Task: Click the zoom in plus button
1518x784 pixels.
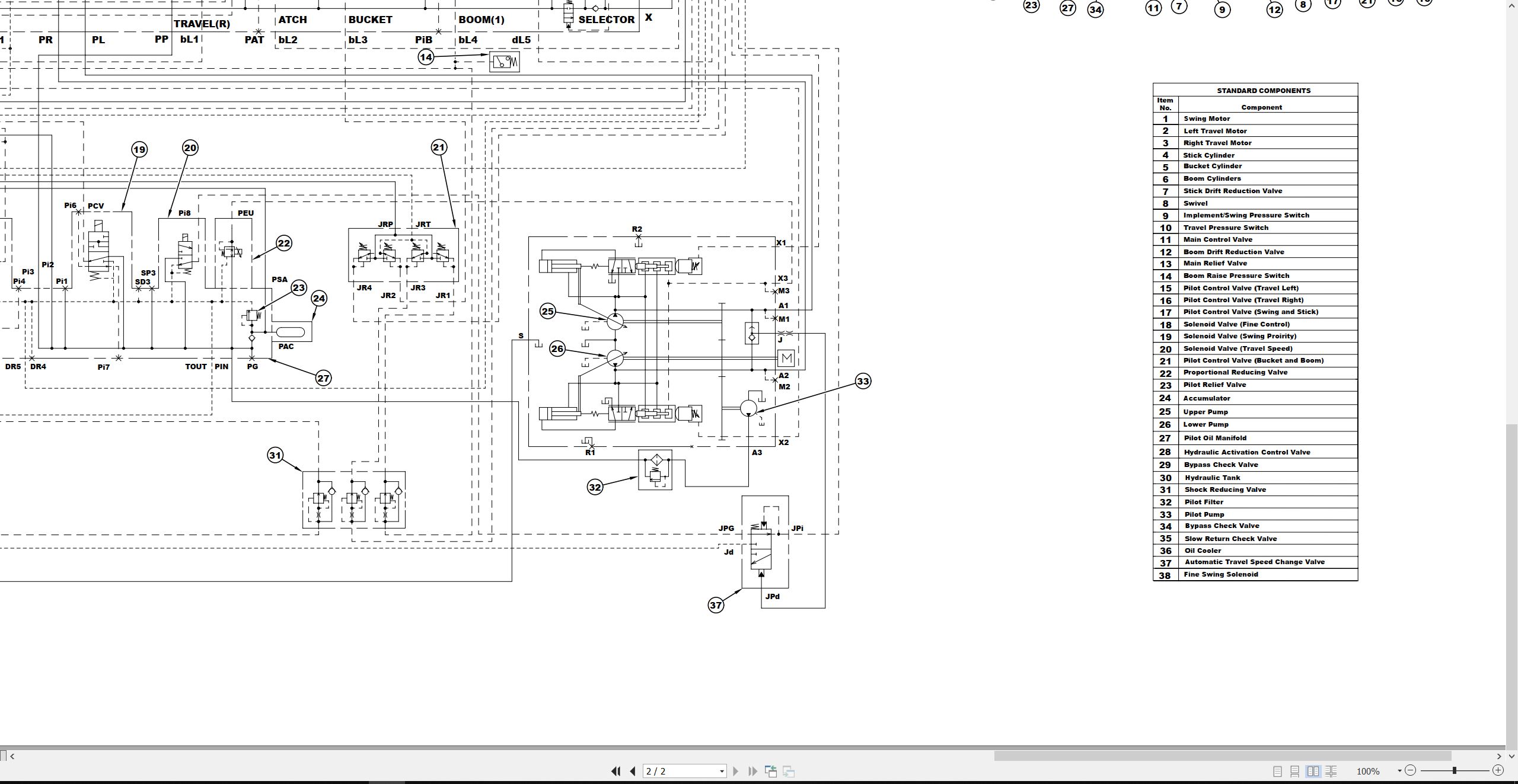Action: pyautogui.click(x=1498, y=770)
